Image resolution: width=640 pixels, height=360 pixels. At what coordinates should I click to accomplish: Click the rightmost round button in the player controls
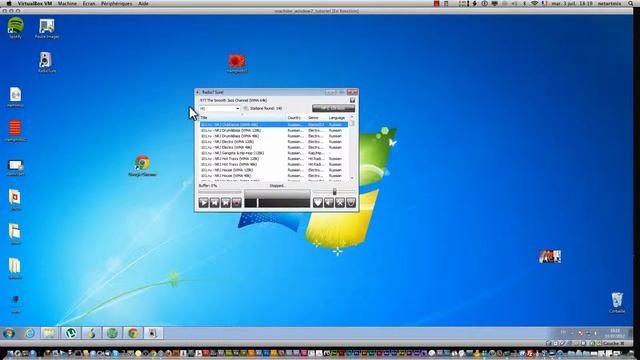pyautogui.click(x=351, y=202)
